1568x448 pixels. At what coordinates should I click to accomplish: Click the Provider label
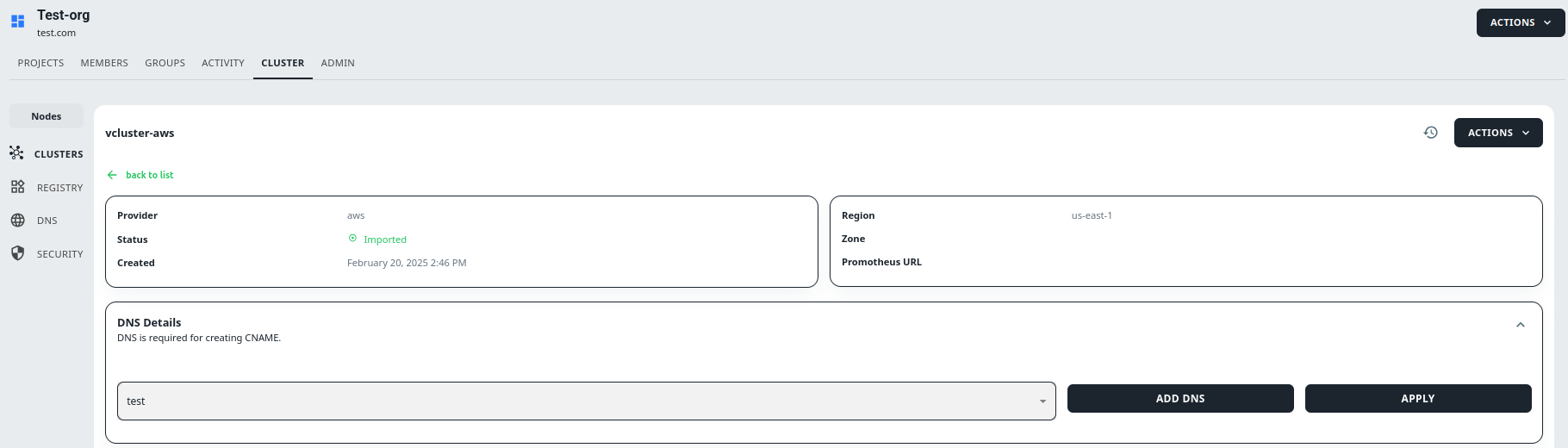(137, 215)
